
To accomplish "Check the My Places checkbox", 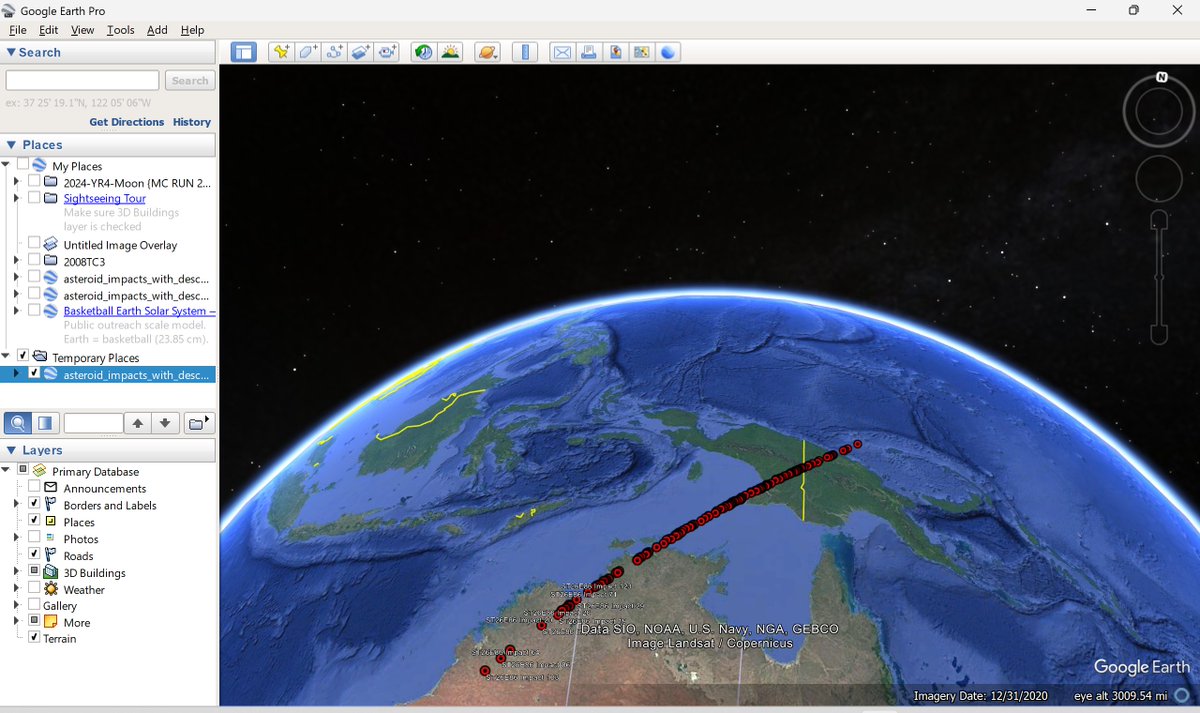I will [23, 165].
